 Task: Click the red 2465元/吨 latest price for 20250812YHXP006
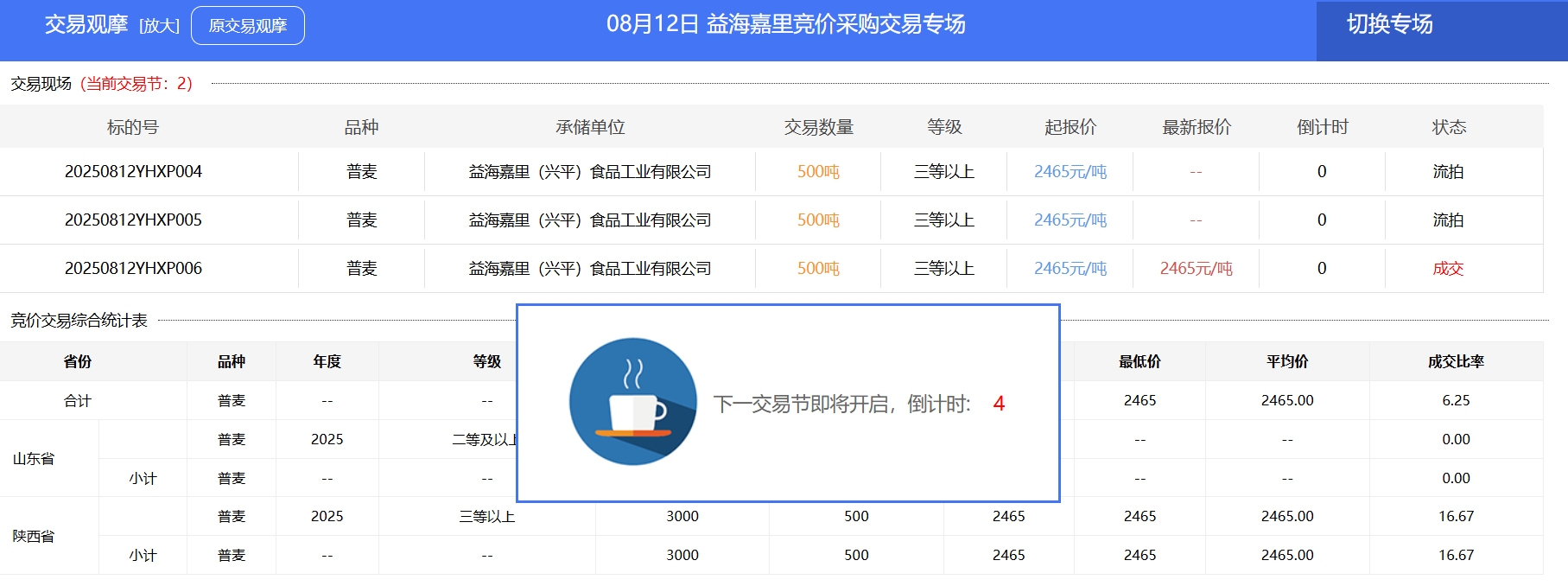[1197, 269]
